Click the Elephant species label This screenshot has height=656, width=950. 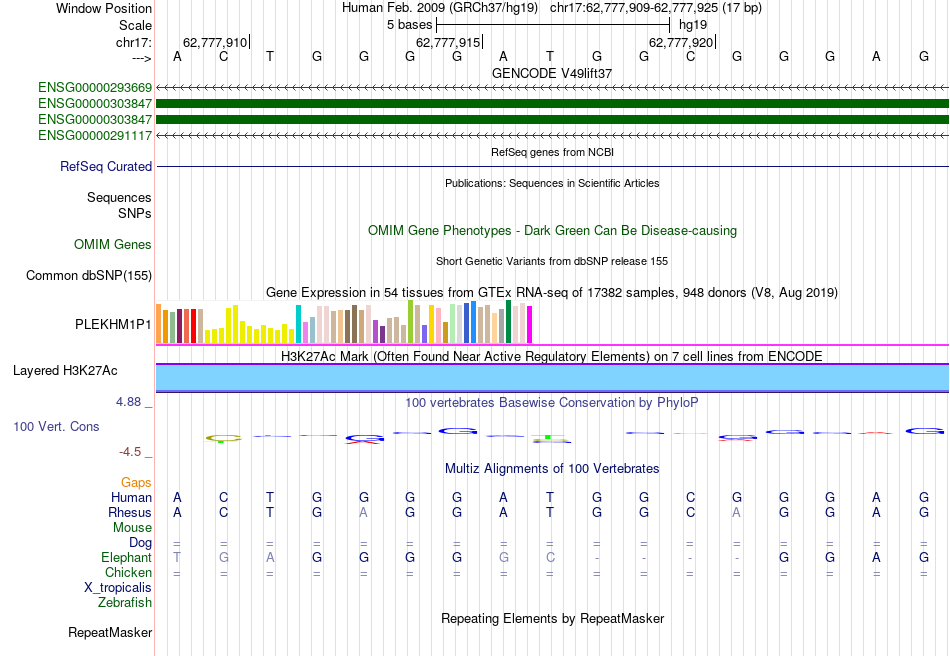click(x=126, y=557)
